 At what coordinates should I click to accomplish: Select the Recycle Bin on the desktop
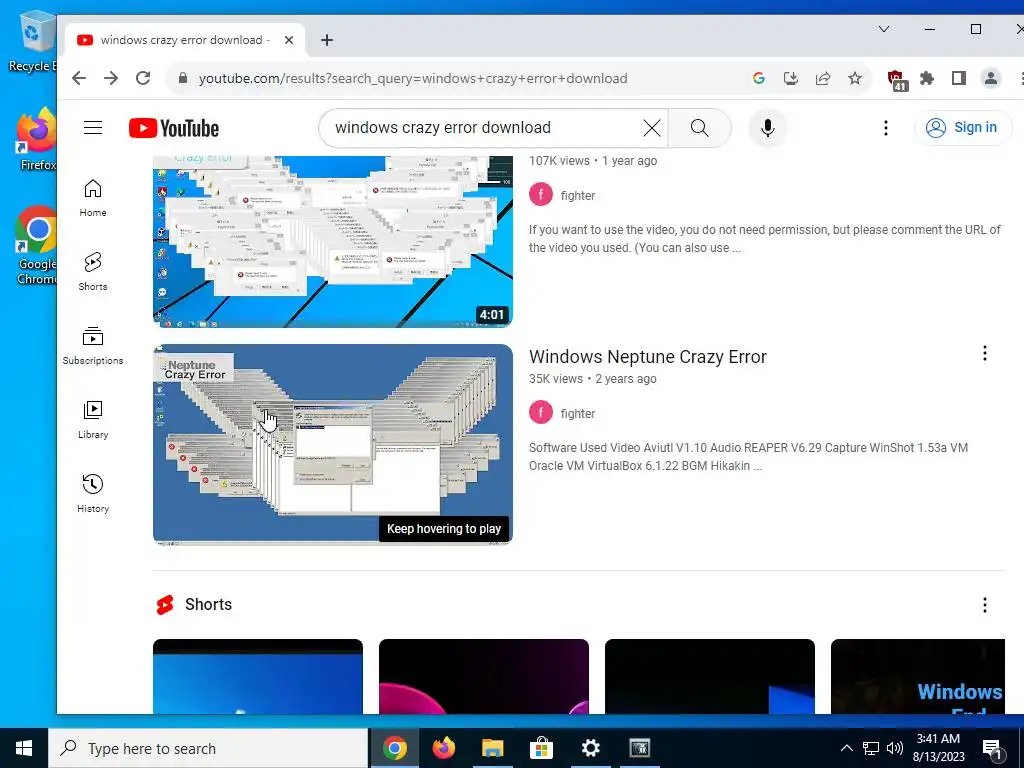click(x=31, y=42)
